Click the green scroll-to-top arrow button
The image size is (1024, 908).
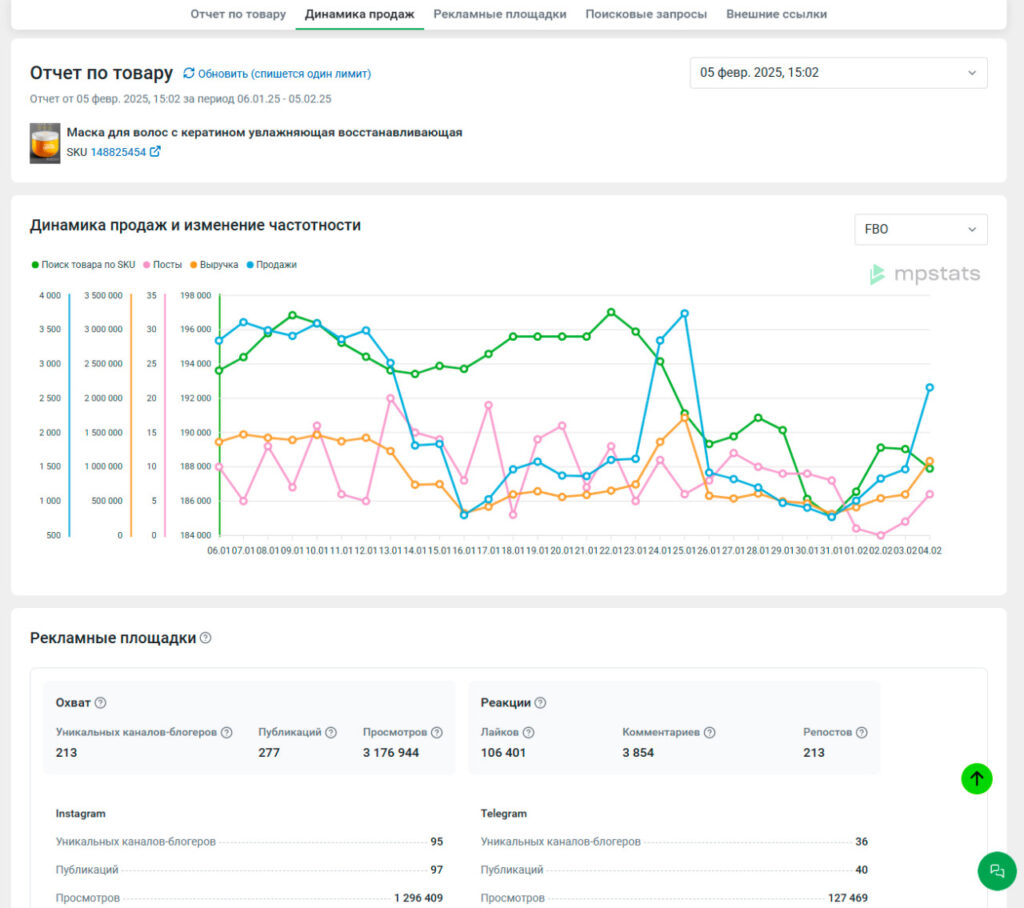coord(976,778)
